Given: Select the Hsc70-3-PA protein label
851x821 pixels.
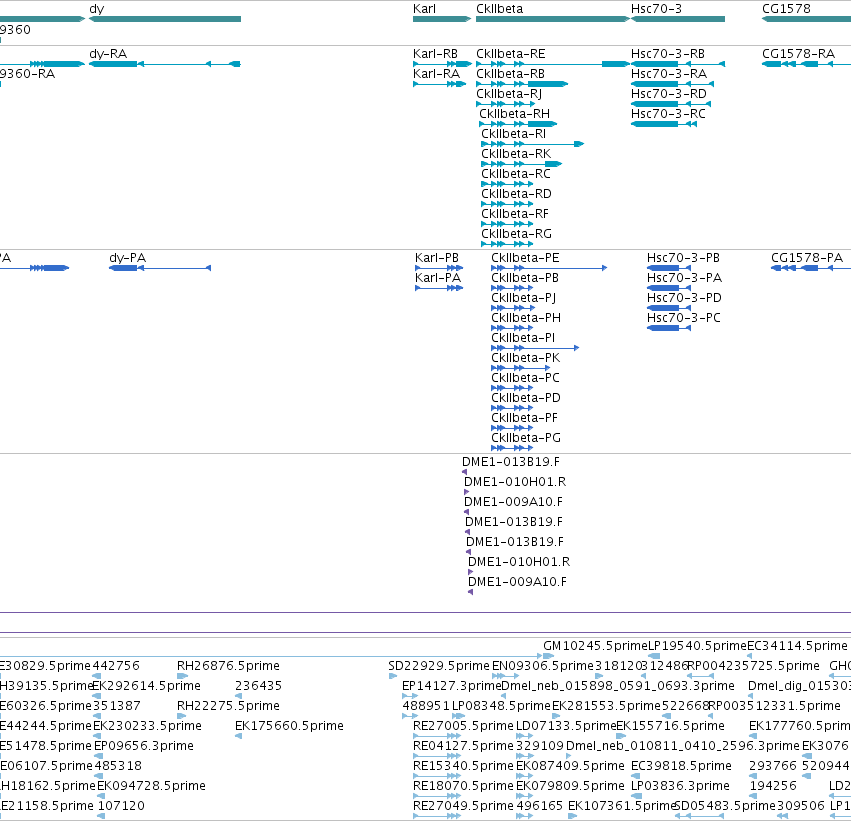Looking at the screenshot, I should click(684, 278).
